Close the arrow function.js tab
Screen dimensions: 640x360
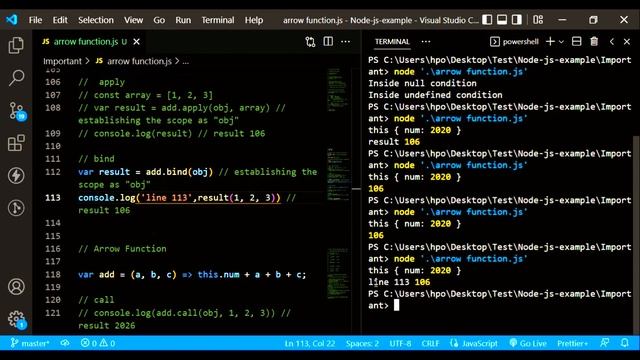tap(137, 42)
